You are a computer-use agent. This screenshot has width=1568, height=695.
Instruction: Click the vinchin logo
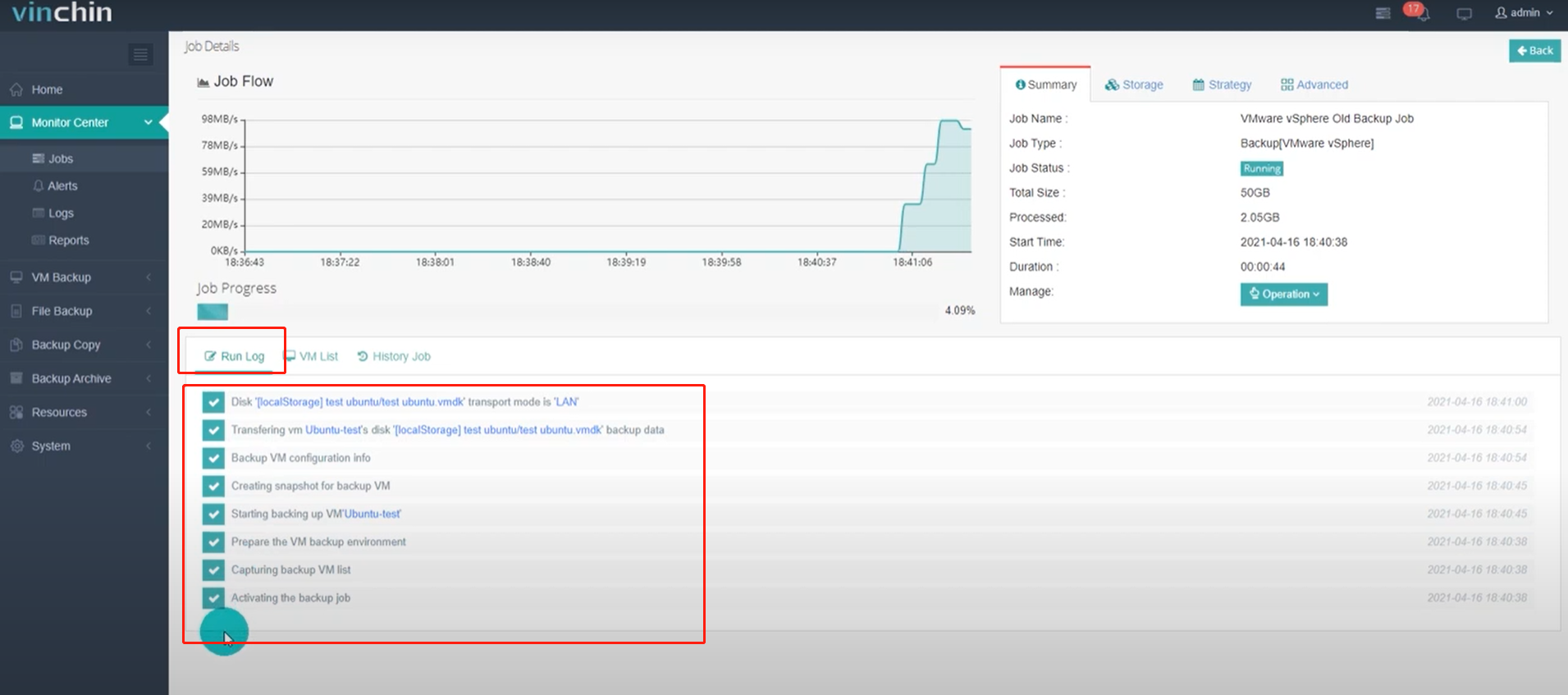tap(62, 12)
